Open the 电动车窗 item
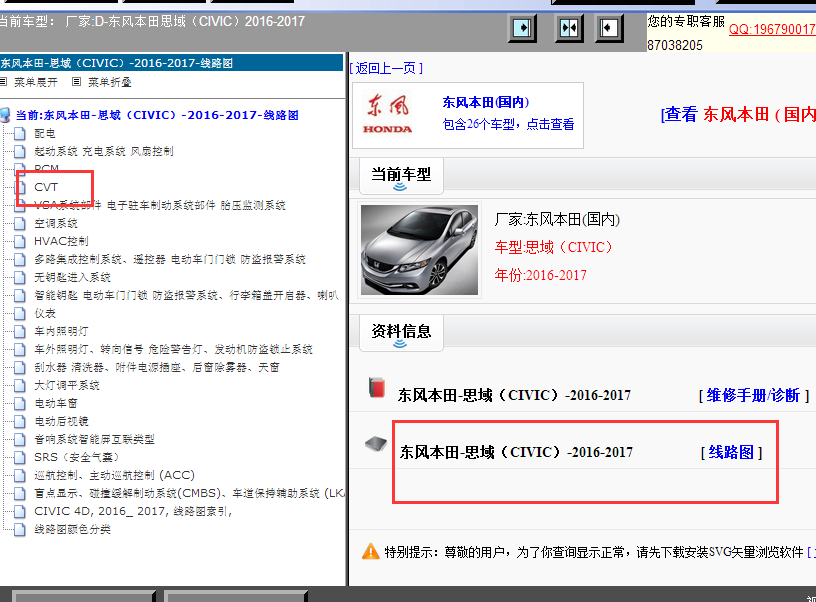This screenshot has width=816, height=602. point(56,403)
